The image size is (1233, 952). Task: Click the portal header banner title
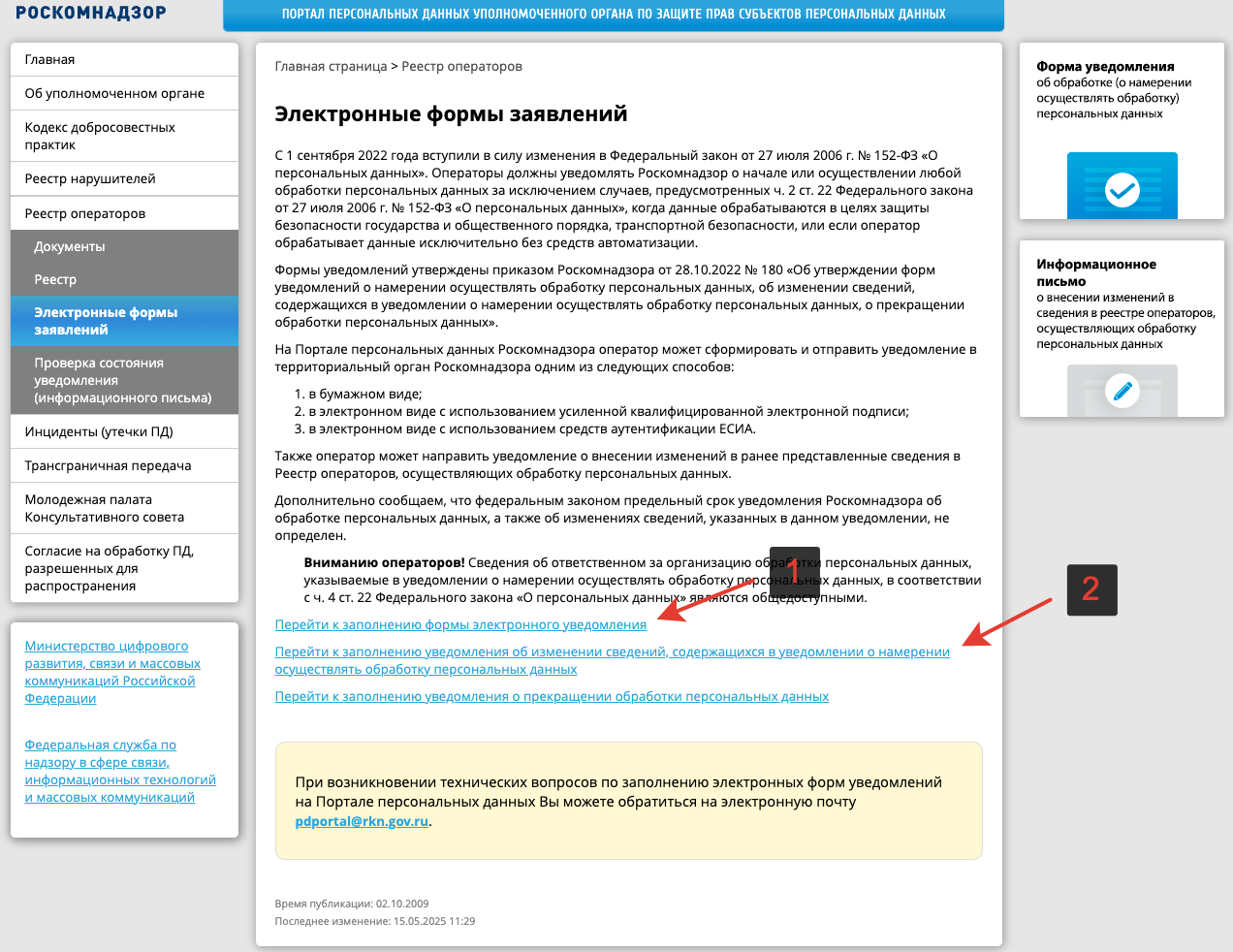pos(614,14)
